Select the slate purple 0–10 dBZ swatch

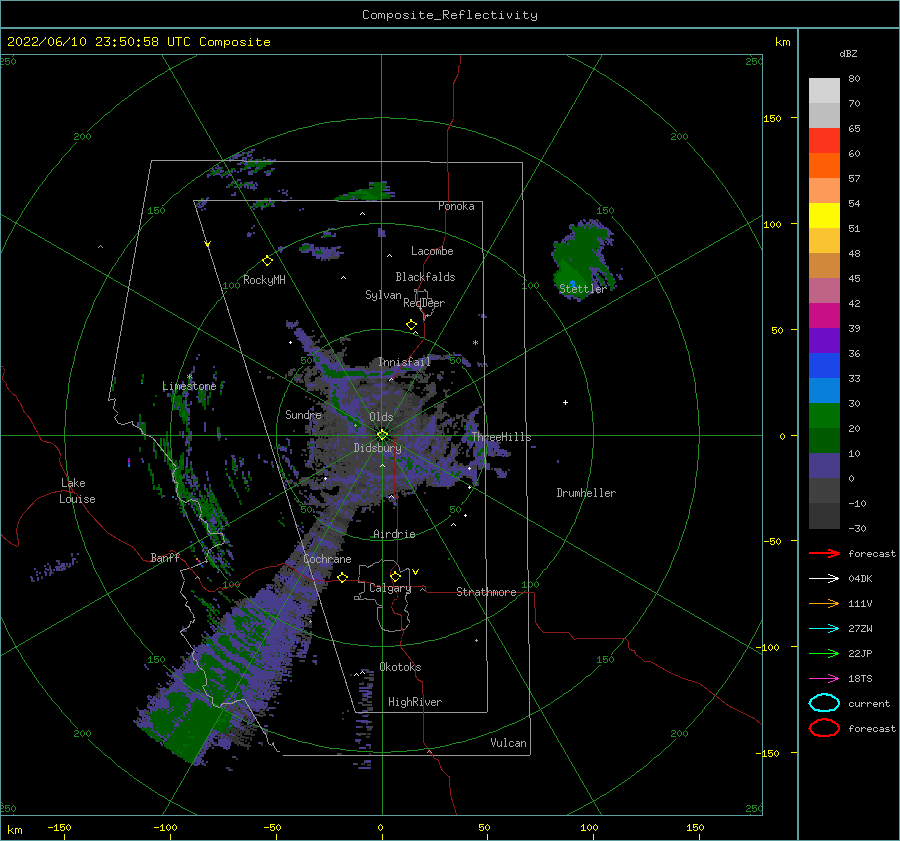[824, 466]
